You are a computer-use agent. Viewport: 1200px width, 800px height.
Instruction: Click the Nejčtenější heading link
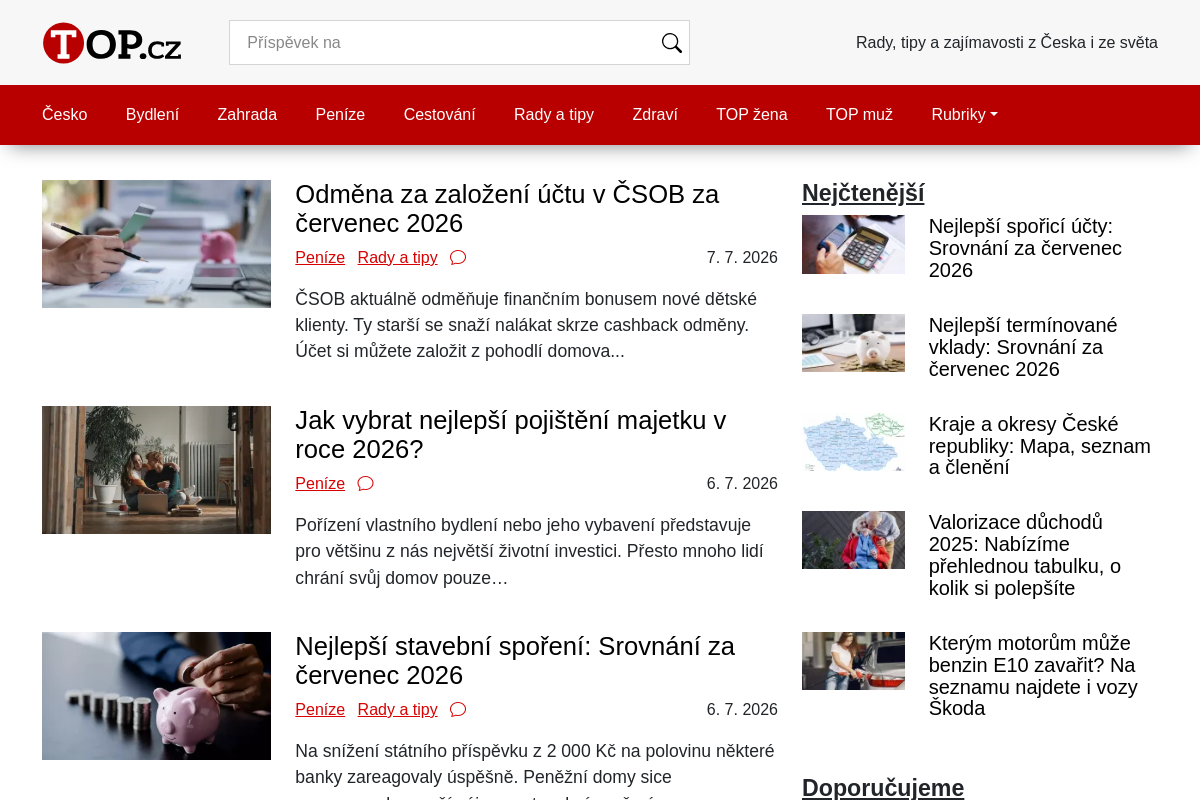pos(863,193)
